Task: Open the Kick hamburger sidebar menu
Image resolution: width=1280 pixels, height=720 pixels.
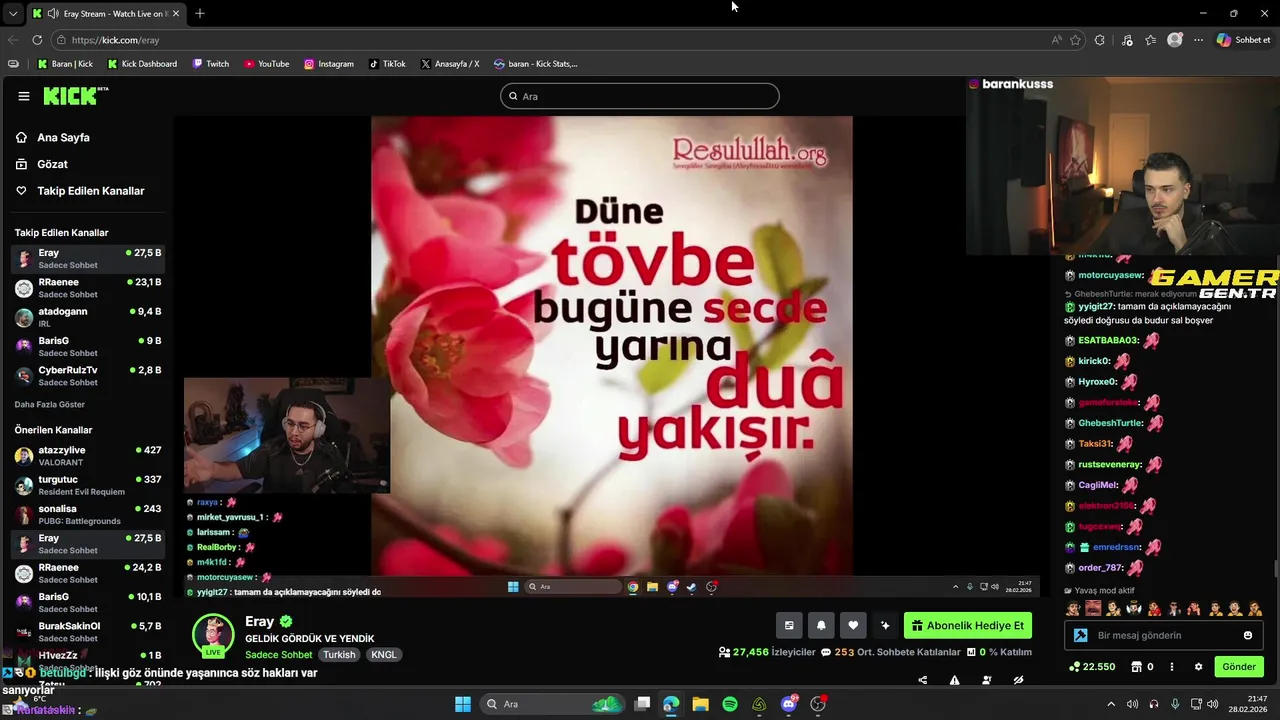Action: 24,96
